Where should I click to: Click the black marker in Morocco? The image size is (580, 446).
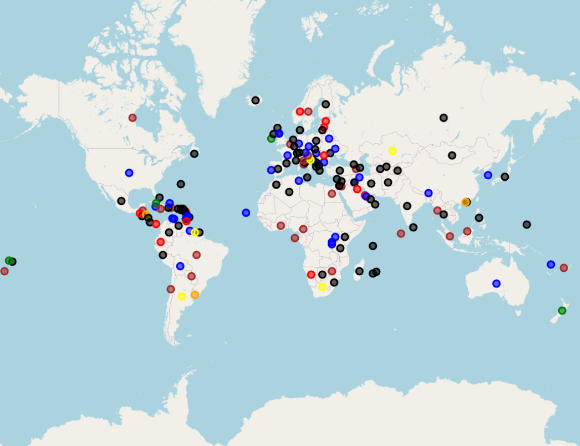coord(276,185)
